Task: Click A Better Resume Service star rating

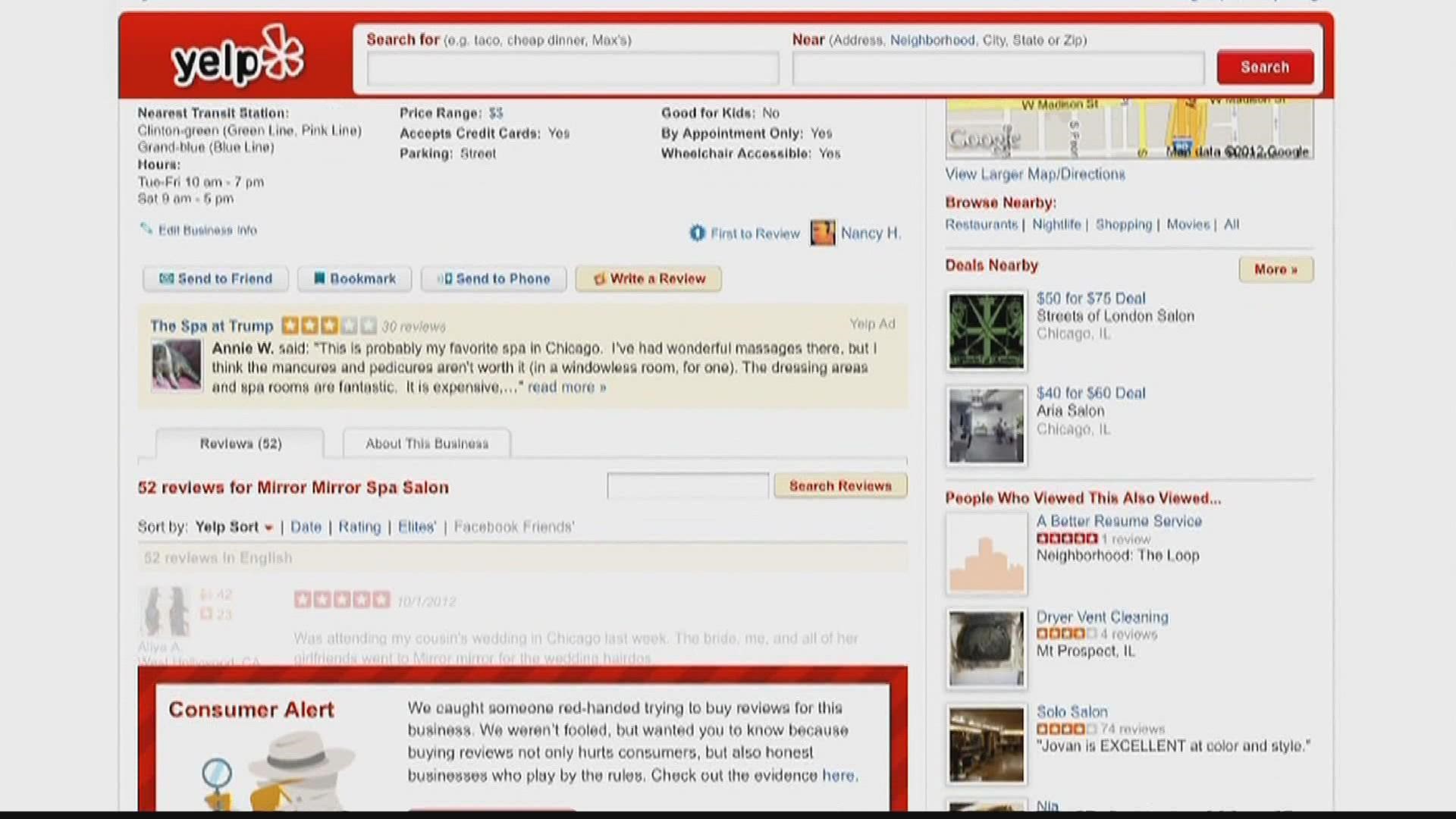Action: pos(1067,538)
